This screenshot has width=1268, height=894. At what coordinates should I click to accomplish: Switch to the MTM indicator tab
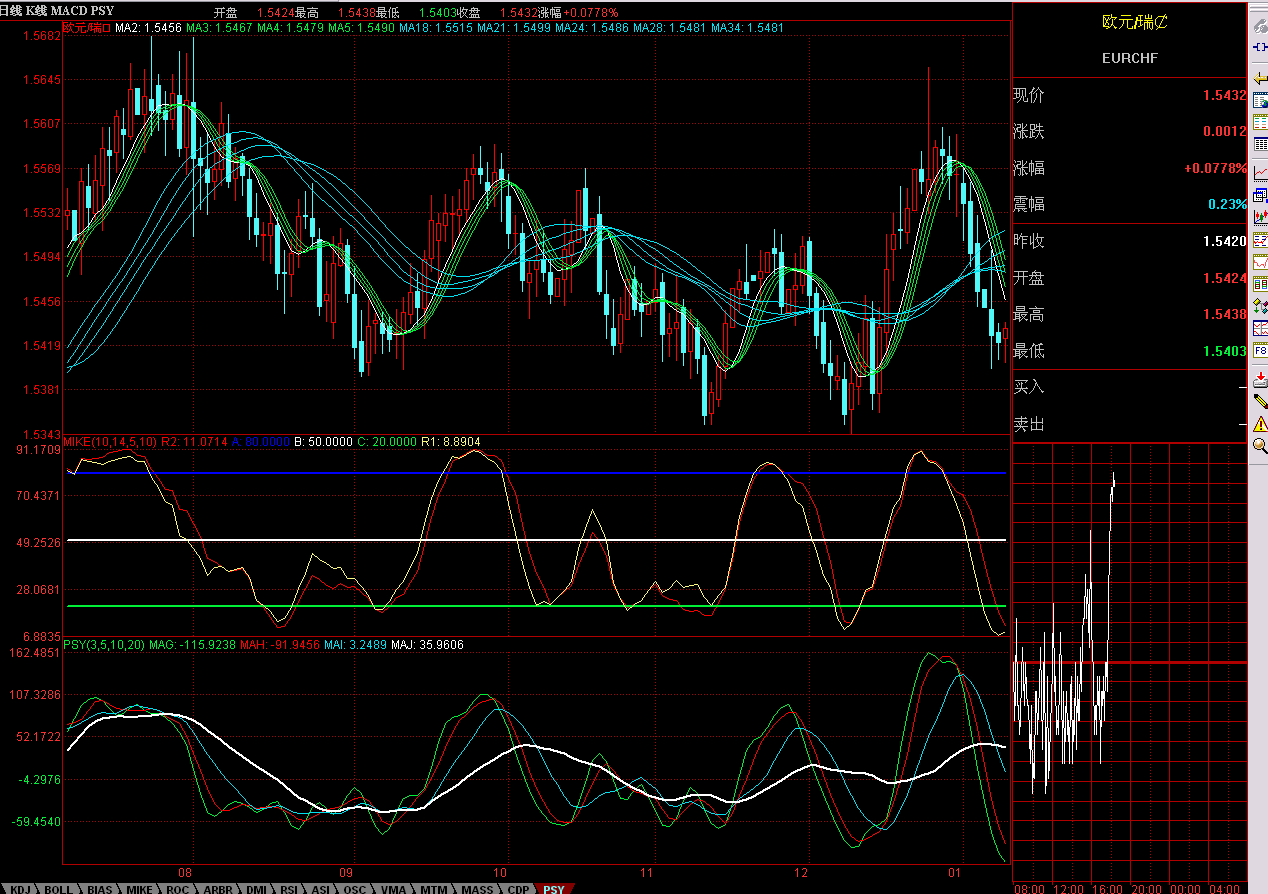coord(434,889)
